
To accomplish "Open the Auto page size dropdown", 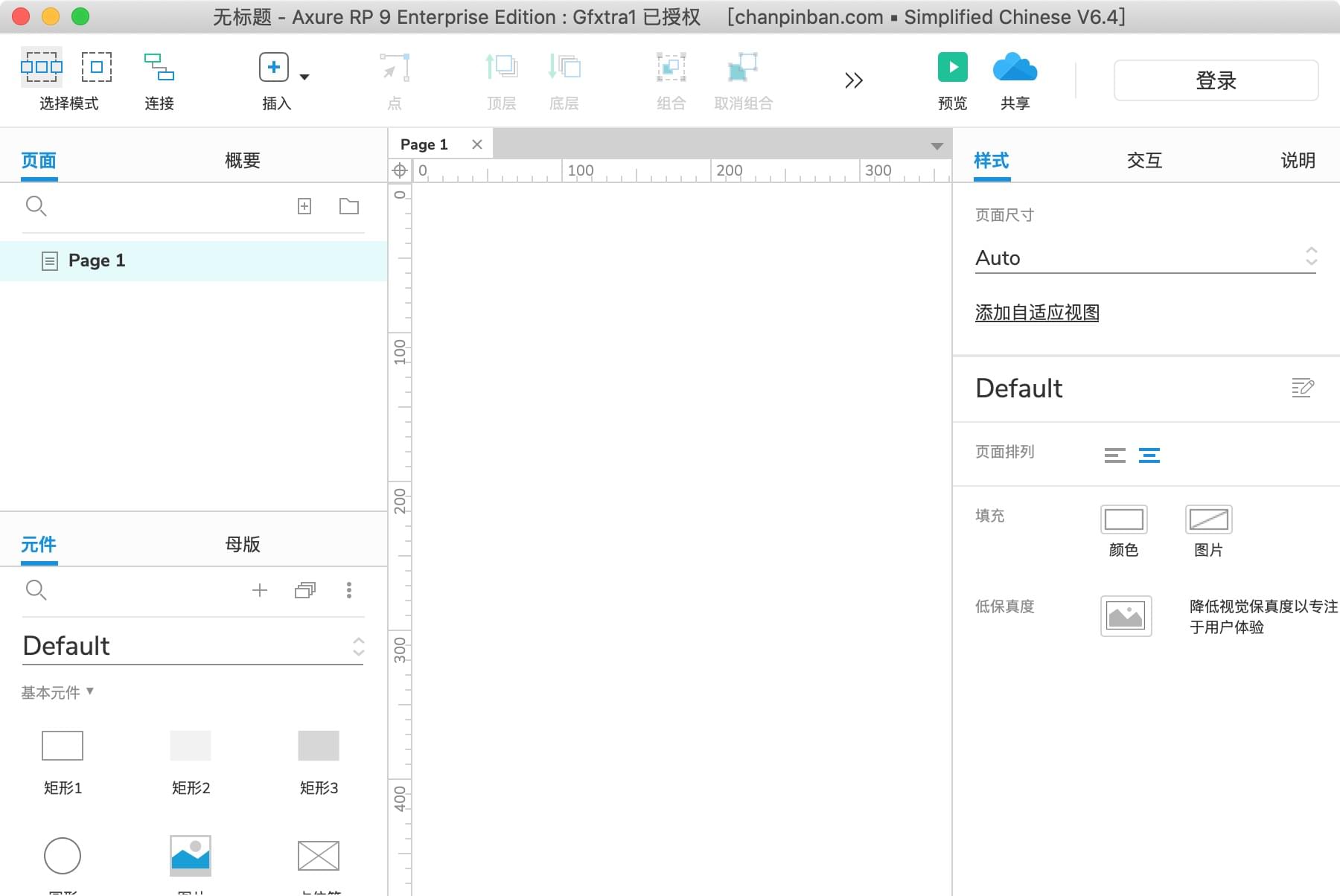I will coord(1145,257).
